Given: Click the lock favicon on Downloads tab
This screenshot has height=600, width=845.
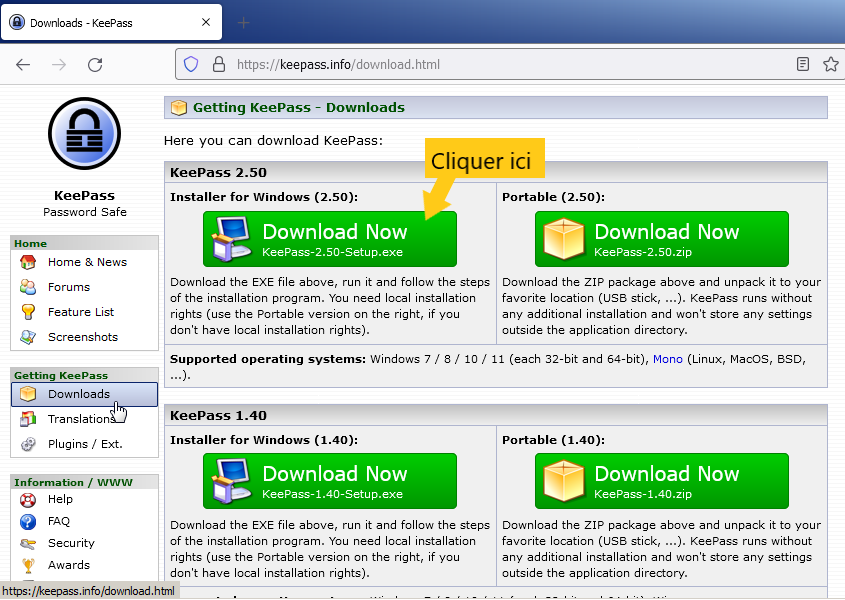Looking at the screenshot, I should click(17, 22).
